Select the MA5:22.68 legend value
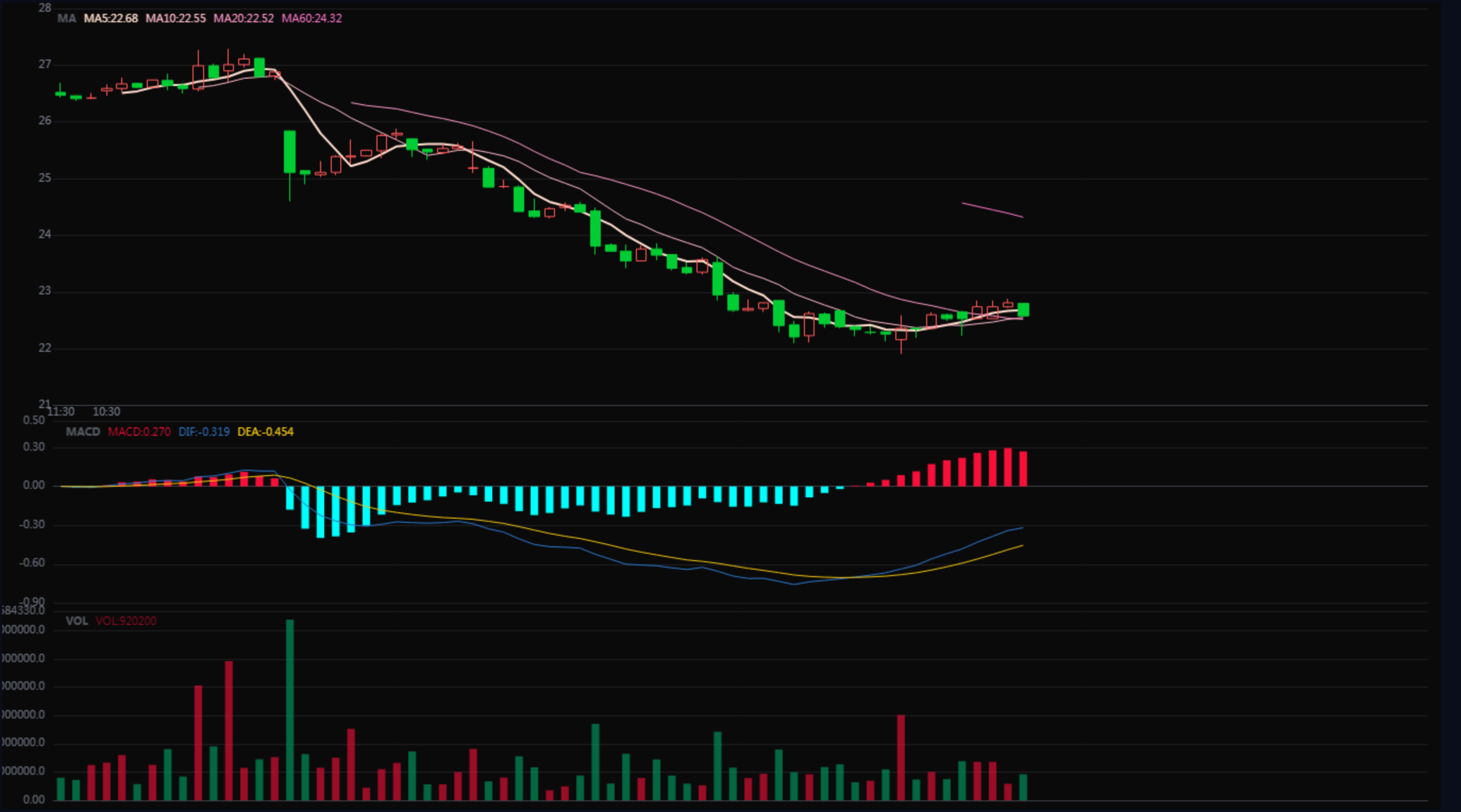The width and height of the screenshot is (1461, 812). 111,18
